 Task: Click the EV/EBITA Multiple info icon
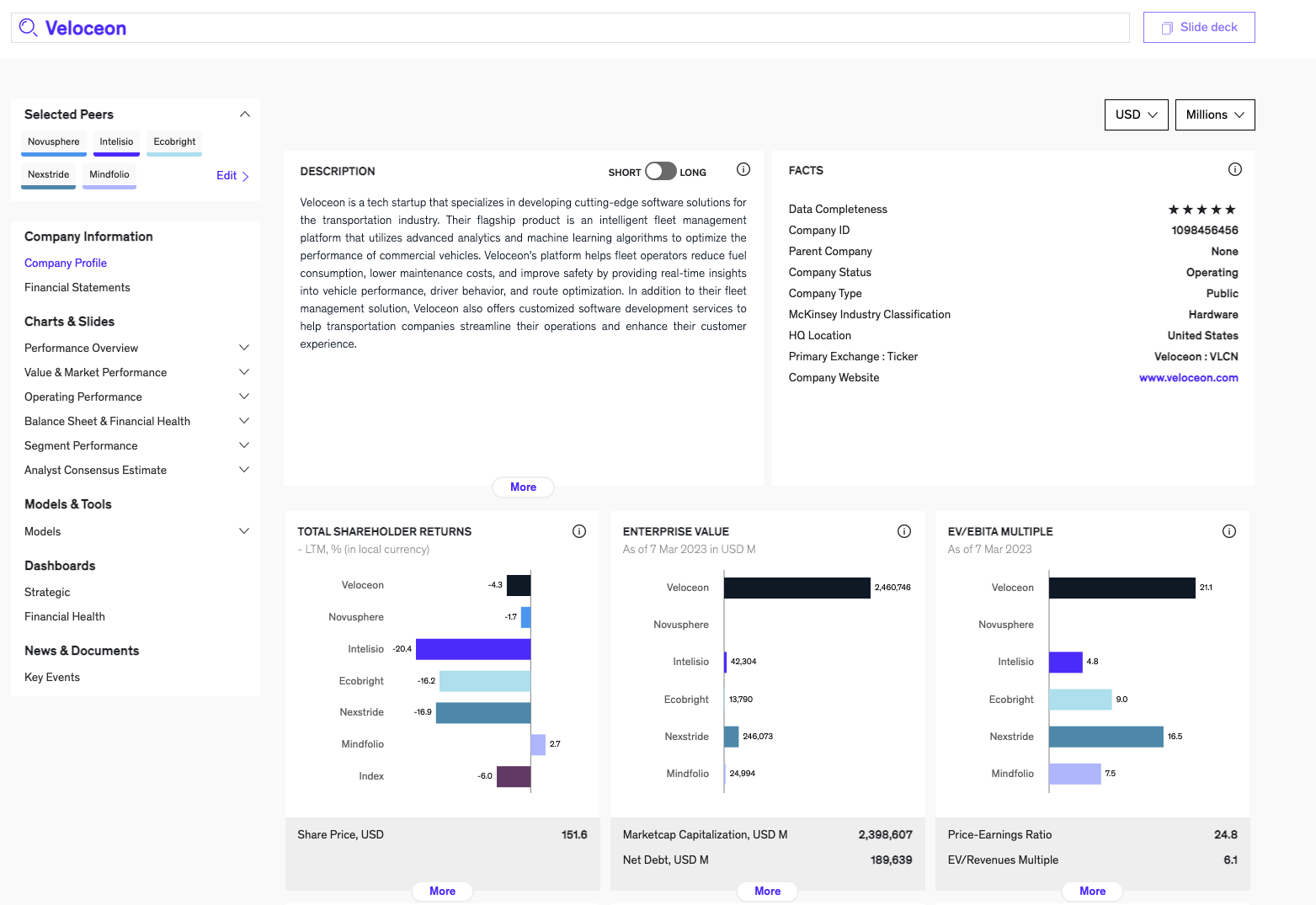pos(1229,531)
